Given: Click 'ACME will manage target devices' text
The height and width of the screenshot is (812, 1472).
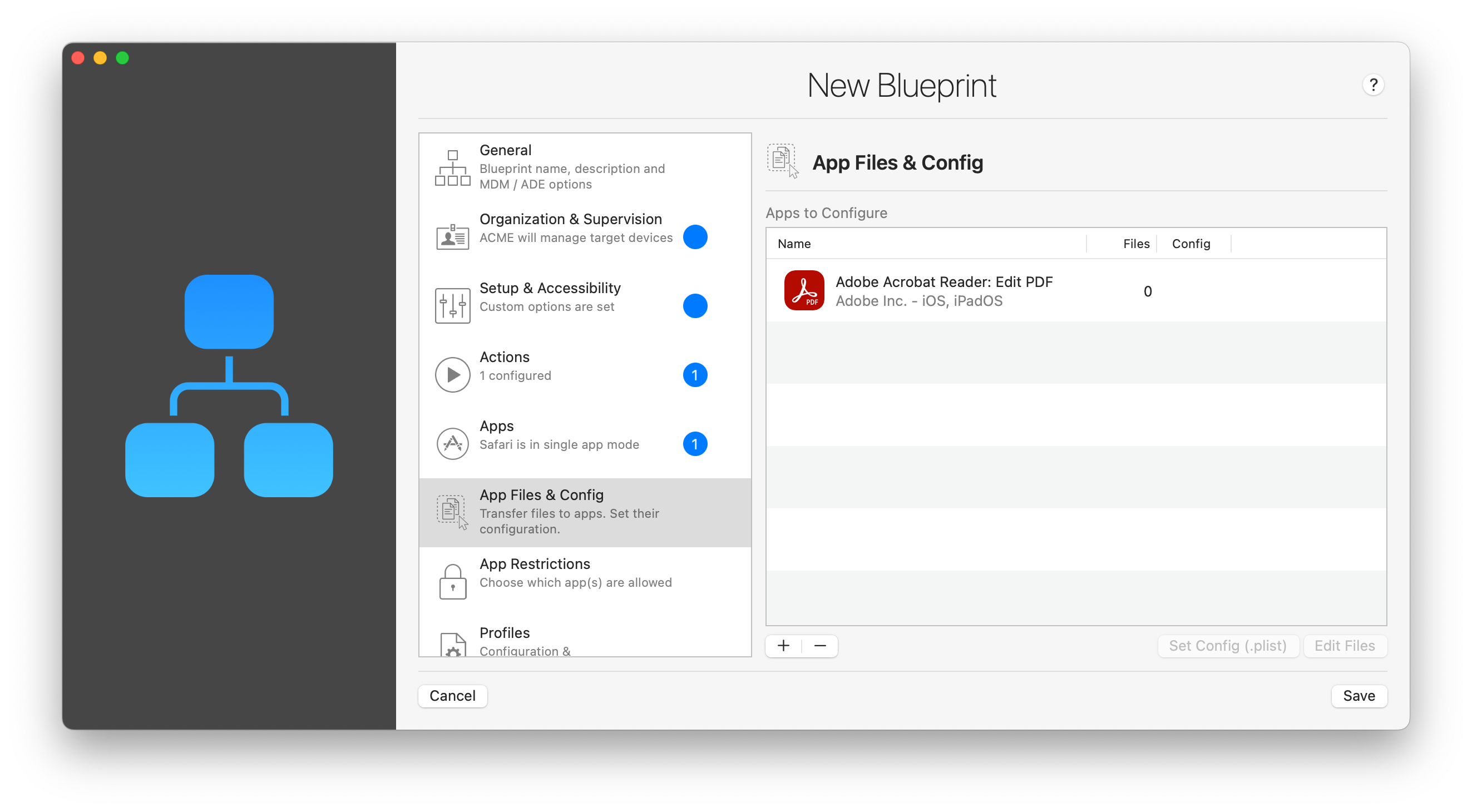Looking at the screenshot, I should 575,237.
